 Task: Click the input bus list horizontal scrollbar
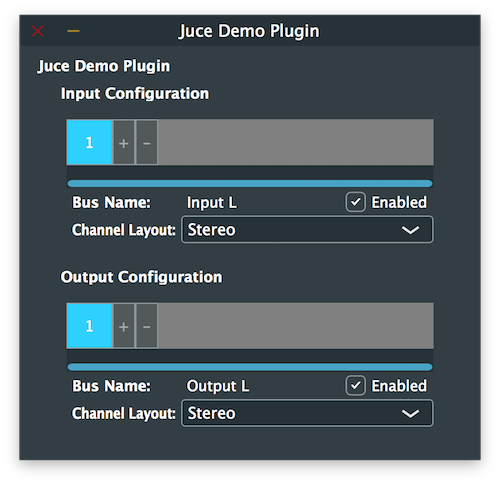tap(250, 184)
